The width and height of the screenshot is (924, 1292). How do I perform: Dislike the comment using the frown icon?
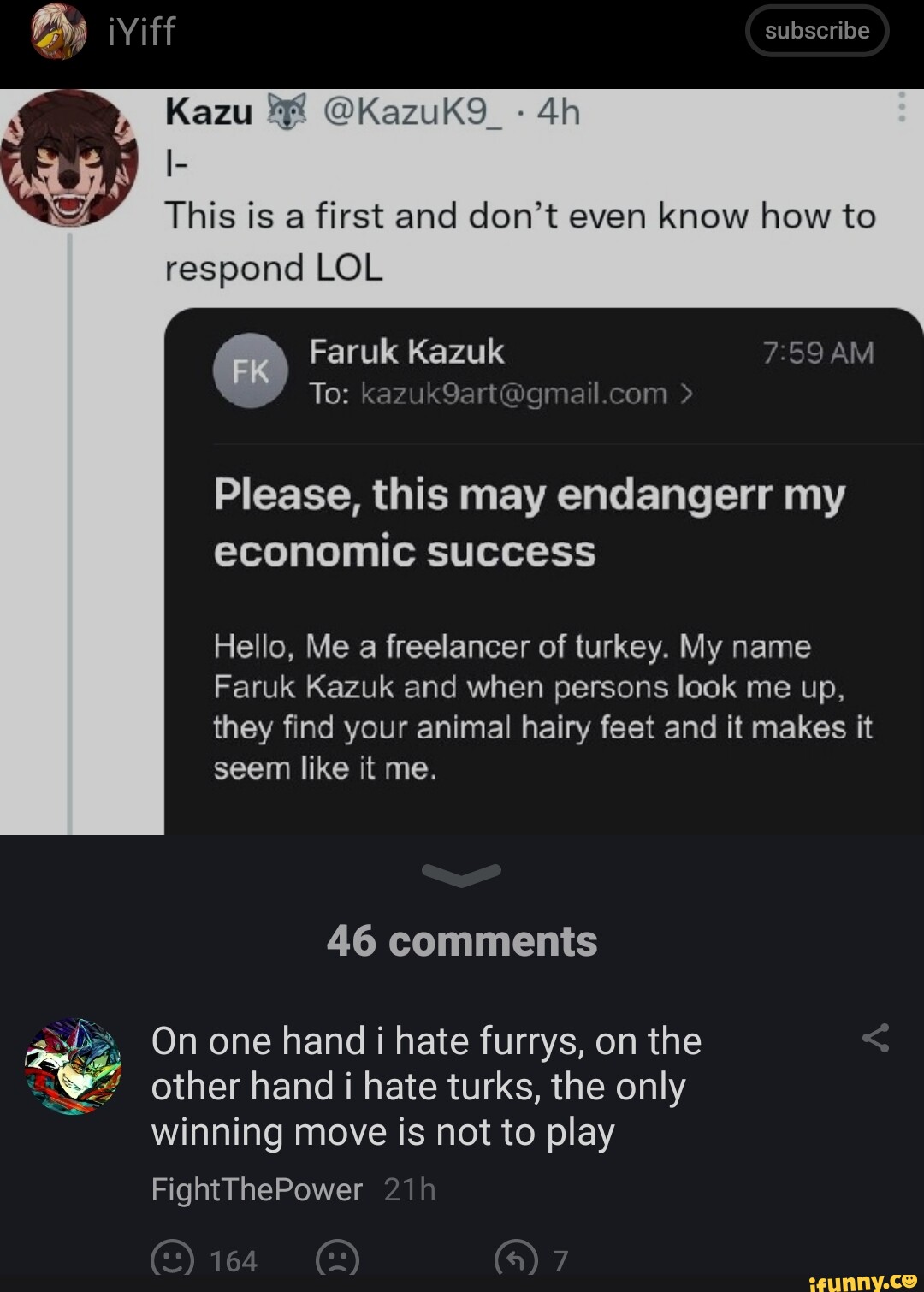pos(335,1258)
